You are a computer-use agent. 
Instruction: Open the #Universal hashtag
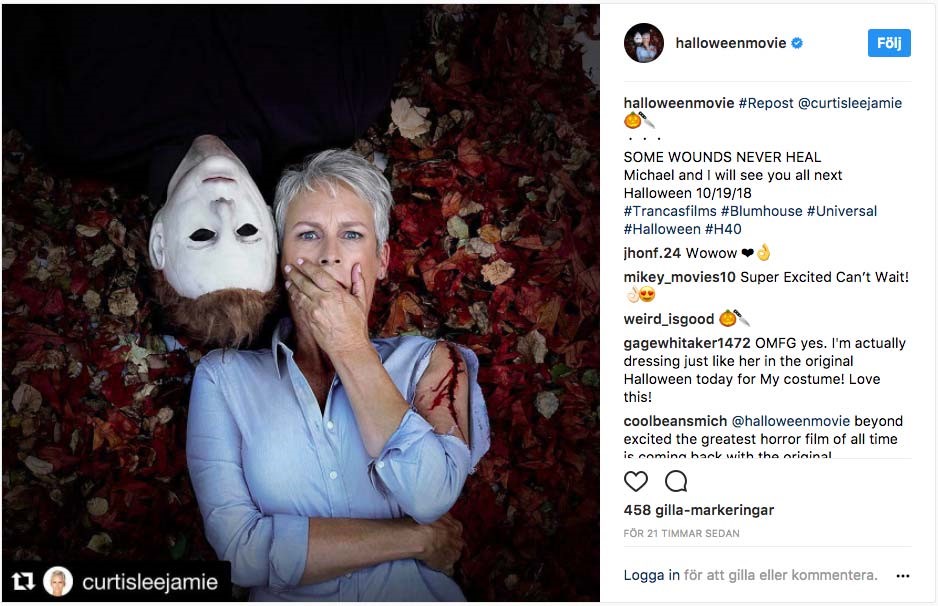click(842, 211)
